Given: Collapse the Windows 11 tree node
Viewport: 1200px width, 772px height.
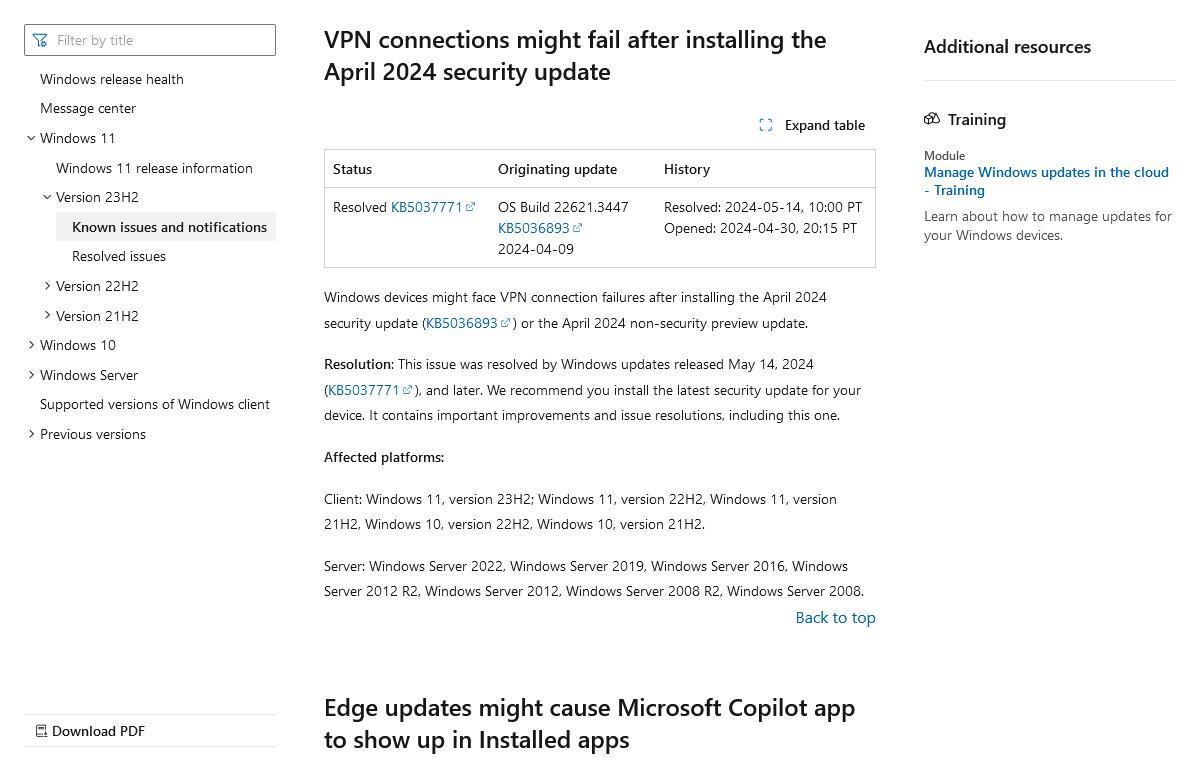Looking at the screenshot, I should click(x=31, y=138).
